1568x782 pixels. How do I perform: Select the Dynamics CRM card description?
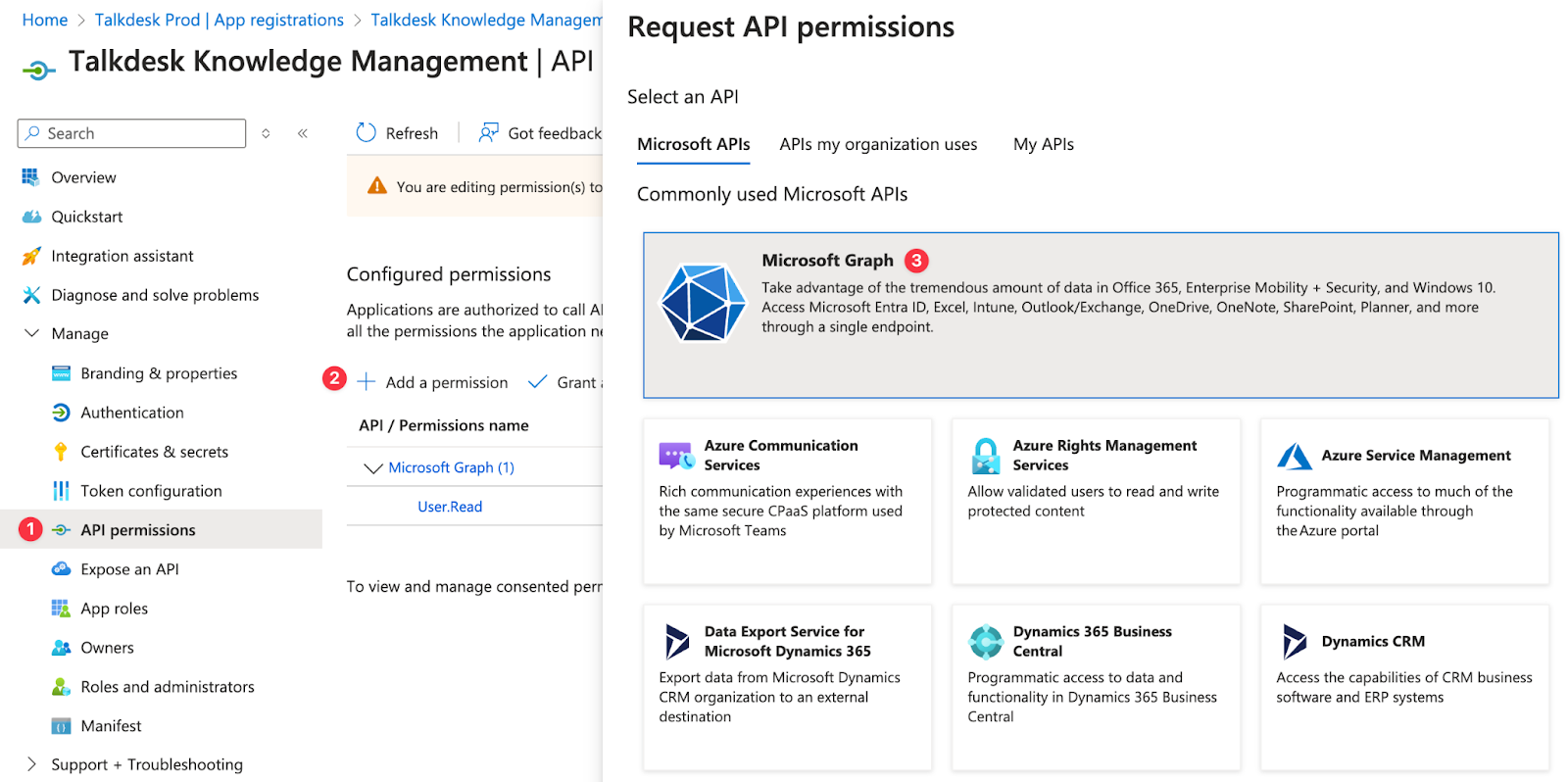click(1403, 687)
